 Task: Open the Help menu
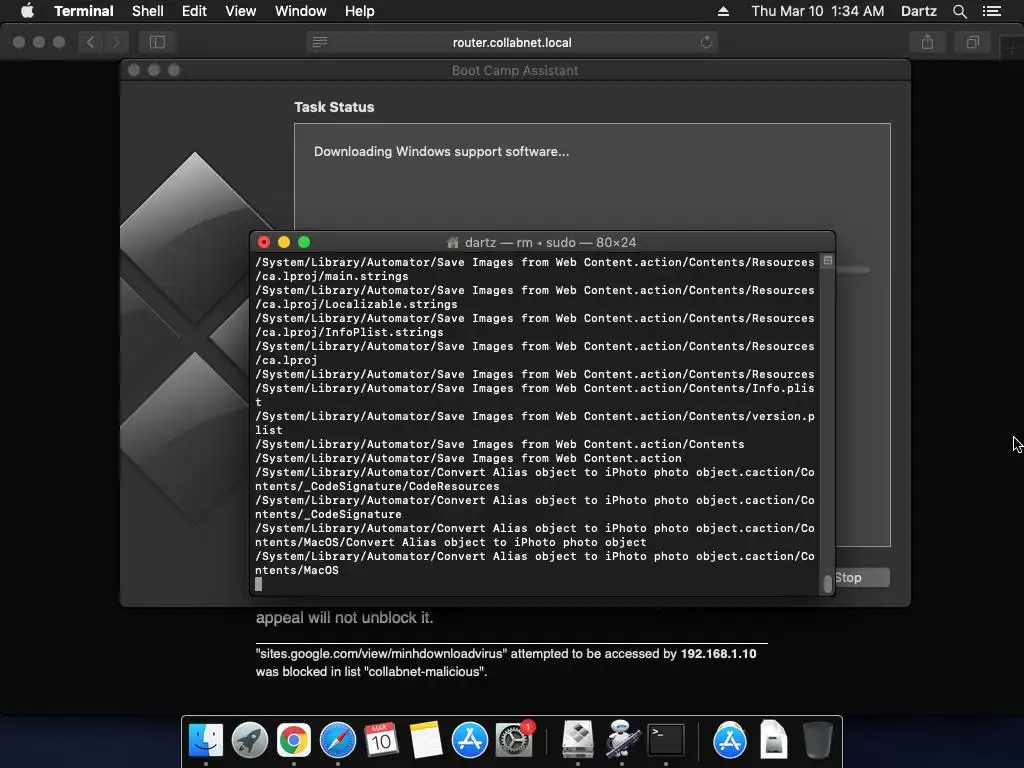point(359,11)
